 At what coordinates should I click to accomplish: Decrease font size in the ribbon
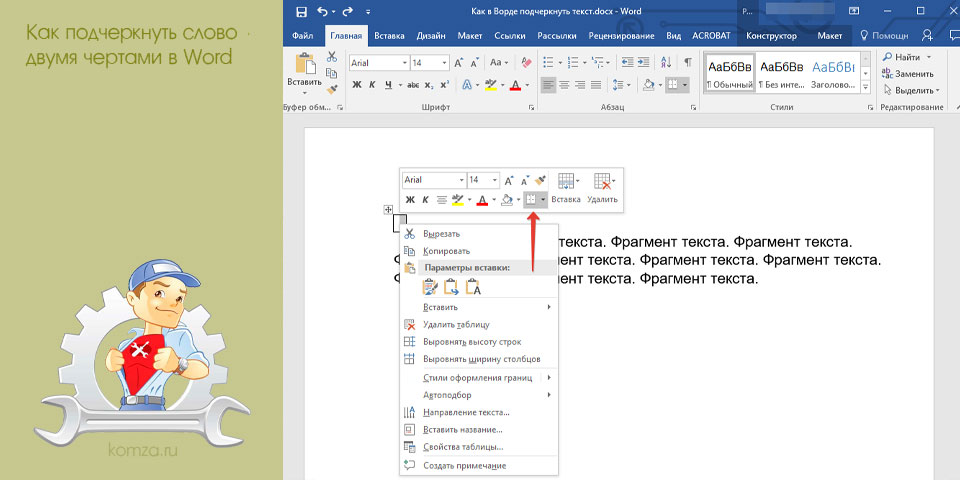click(x=474, y=62)
